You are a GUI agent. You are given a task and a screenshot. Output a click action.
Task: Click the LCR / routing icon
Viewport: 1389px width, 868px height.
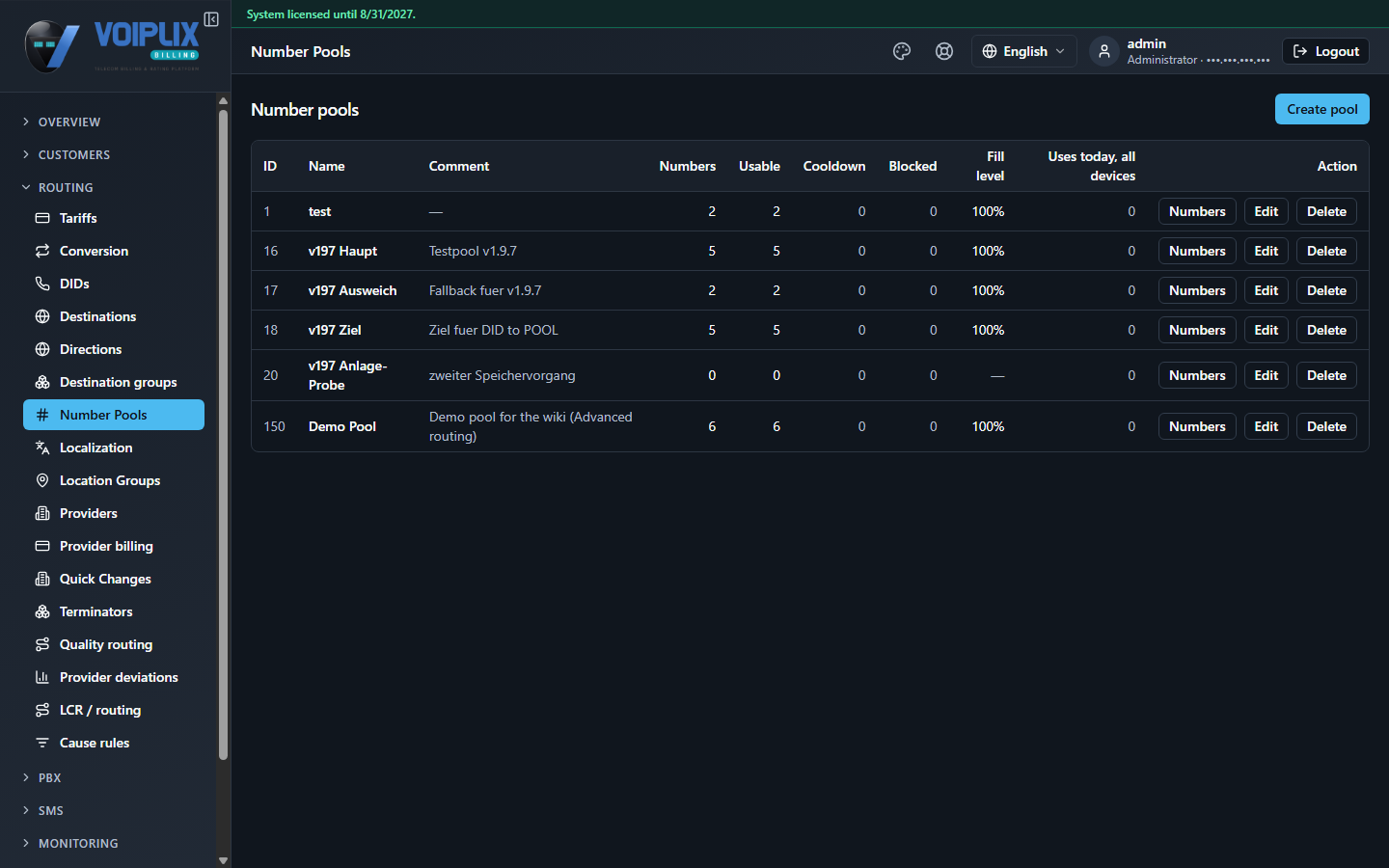pyautogui.click(x=42, y=710)
